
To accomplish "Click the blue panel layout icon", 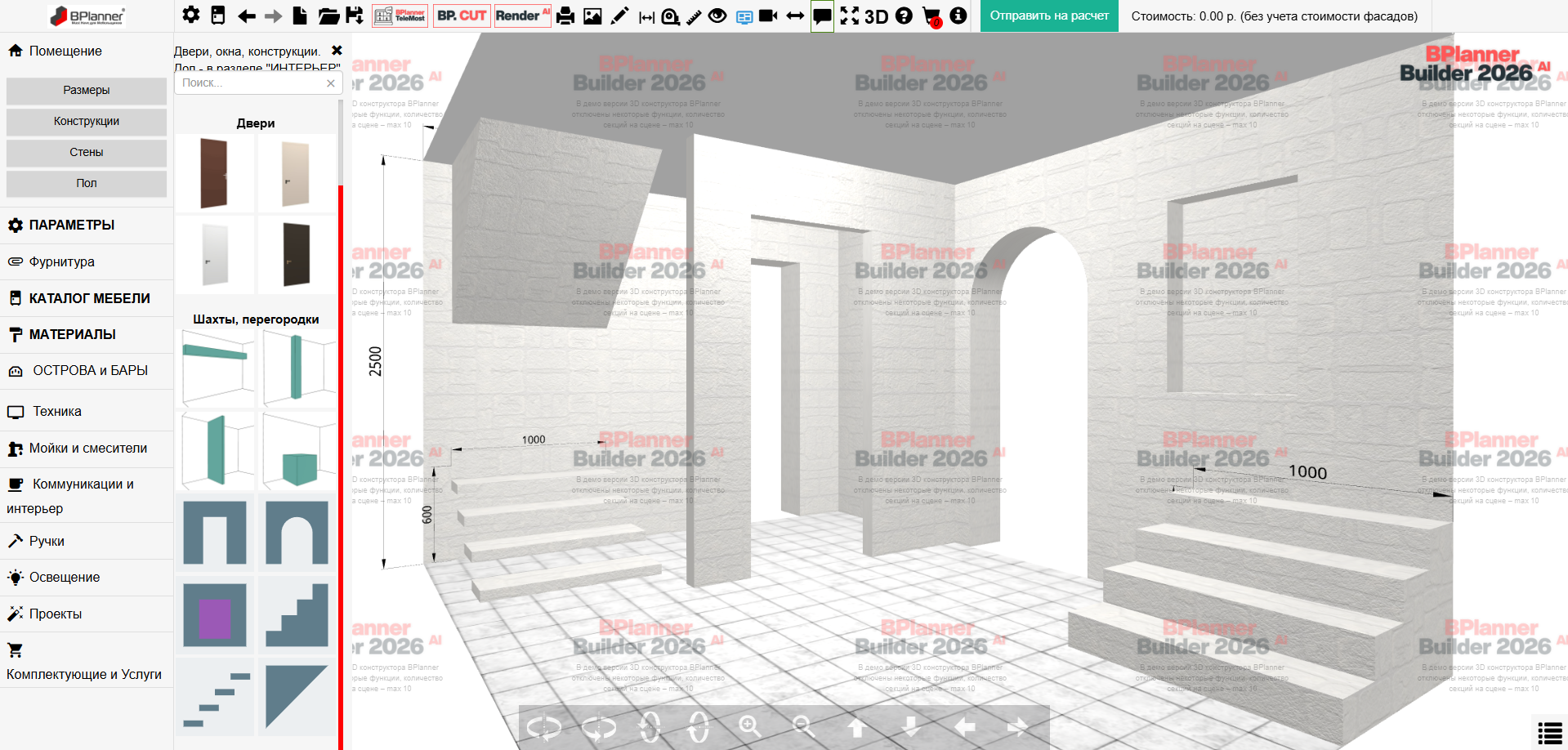I will (x=744, y=17).
